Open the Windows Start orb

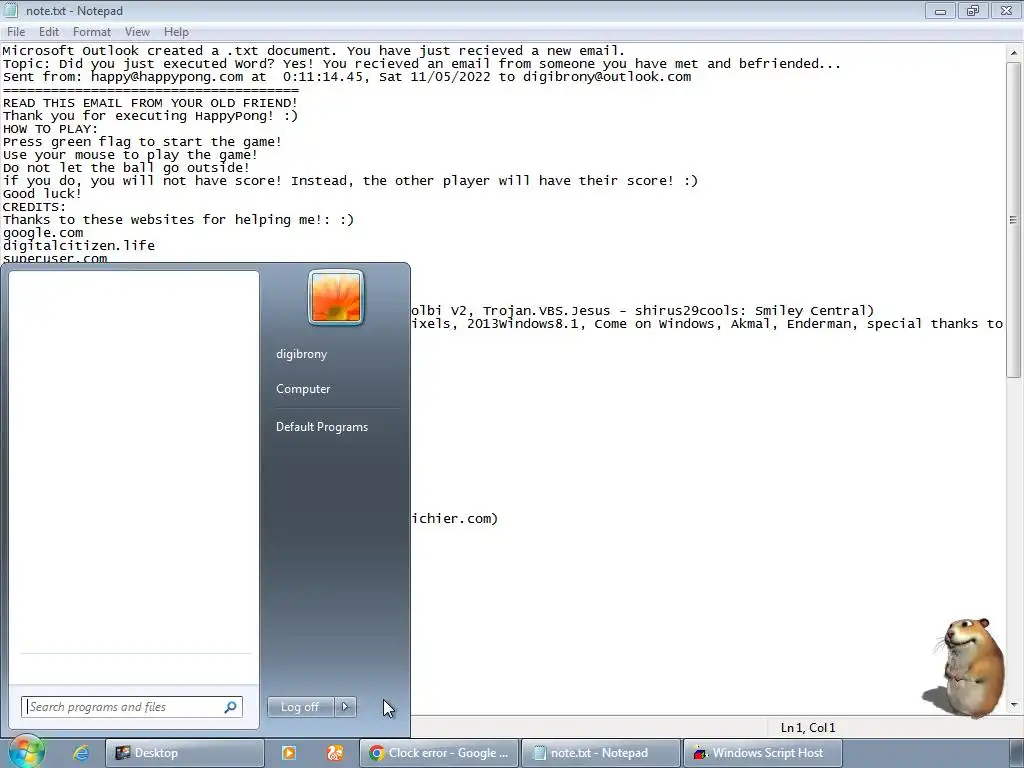tap(25, 752)
